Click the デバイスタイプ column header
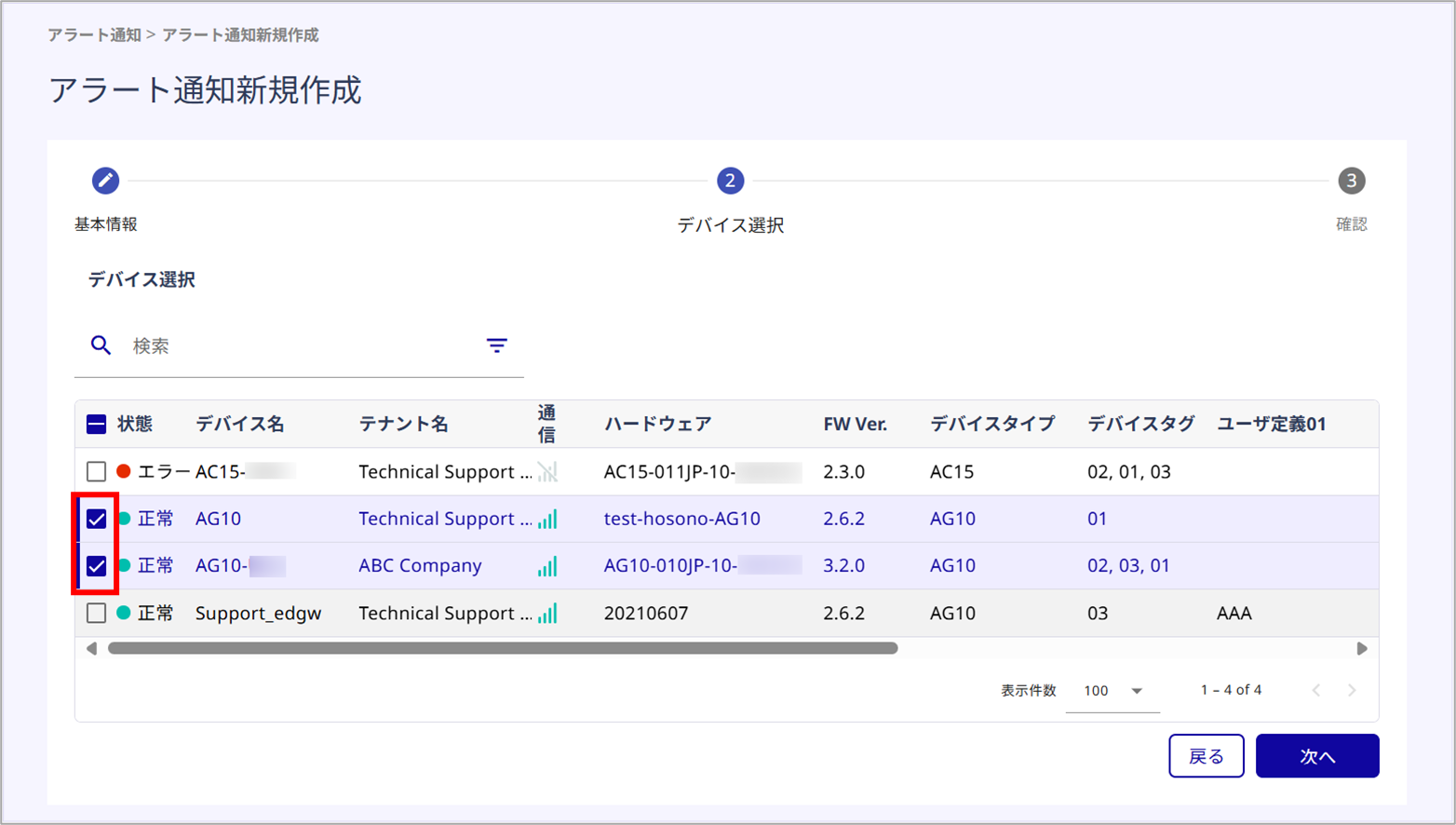The image size is (1456, 825). [992, 425]
